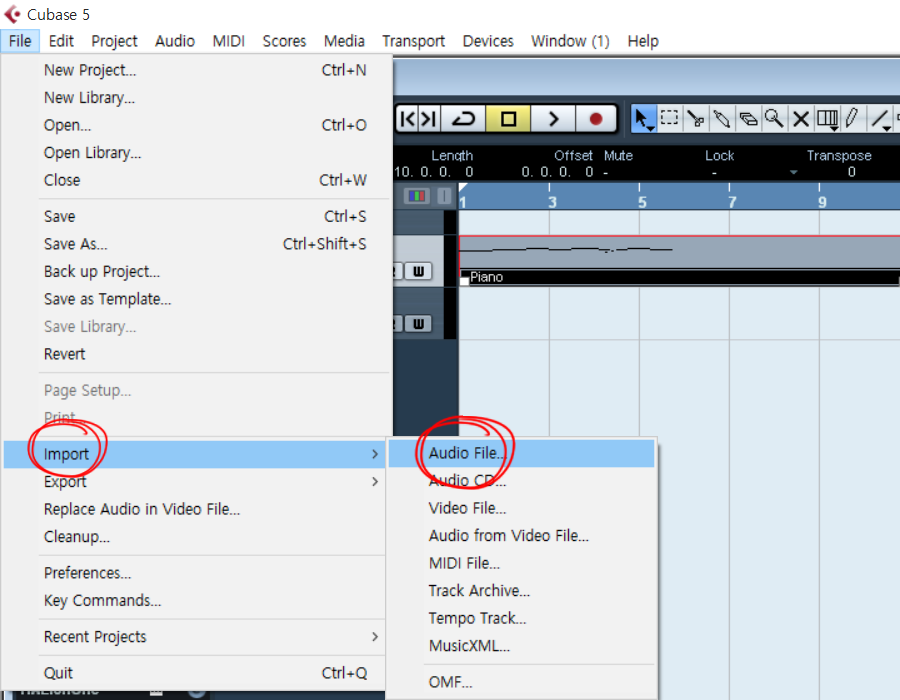
Task: Open the Edit menu
Action: (x=61, y=41)
